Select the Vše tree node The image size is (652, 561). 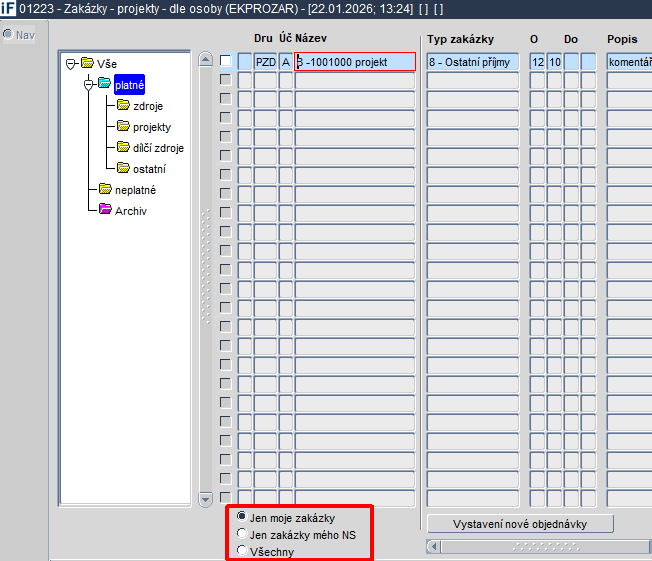point(107,64)
